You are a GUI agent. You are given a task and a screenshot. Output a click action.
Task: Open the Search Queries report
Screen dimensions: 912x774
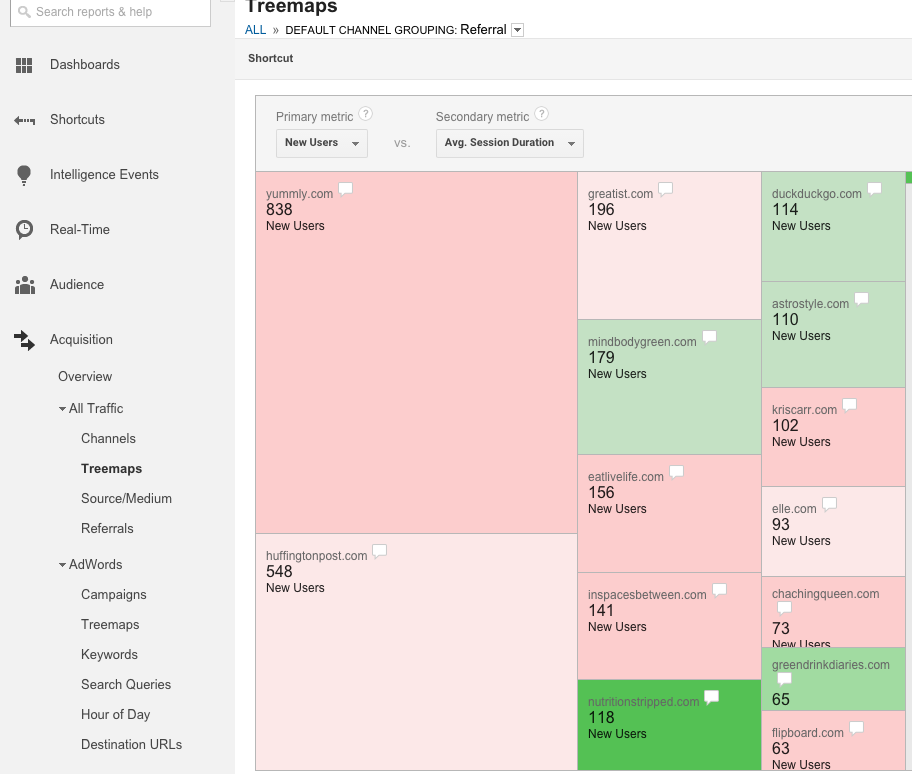coord(126,684)
